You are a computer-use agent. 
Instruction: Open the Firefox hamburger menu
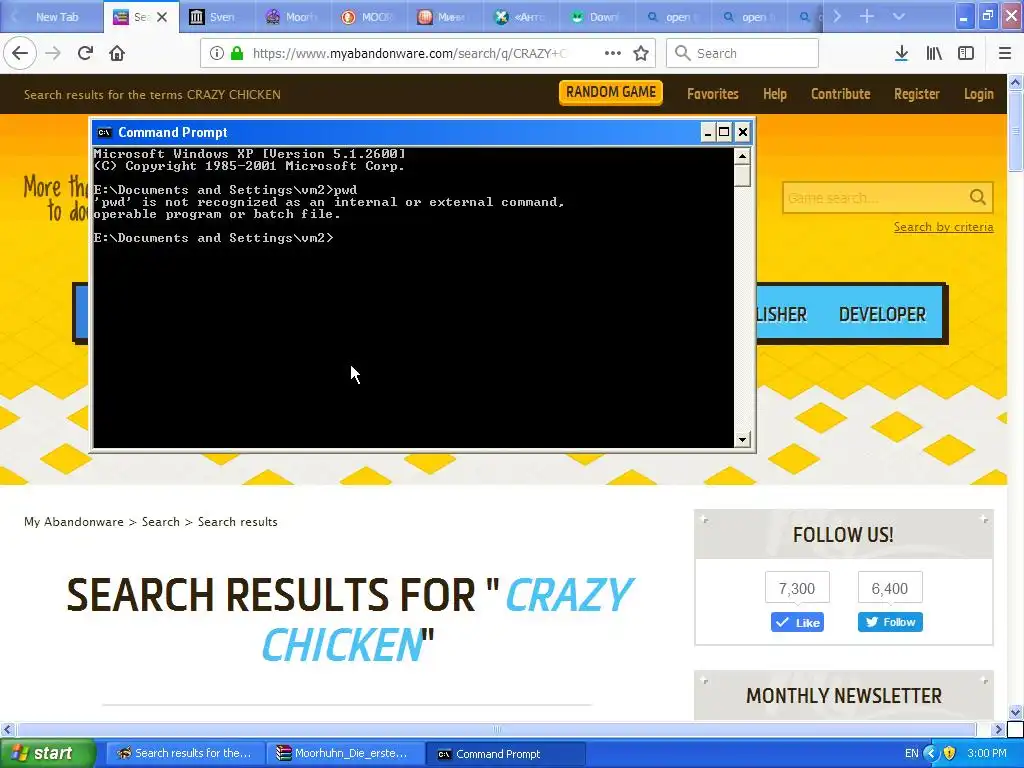[x=1004, y=53]
